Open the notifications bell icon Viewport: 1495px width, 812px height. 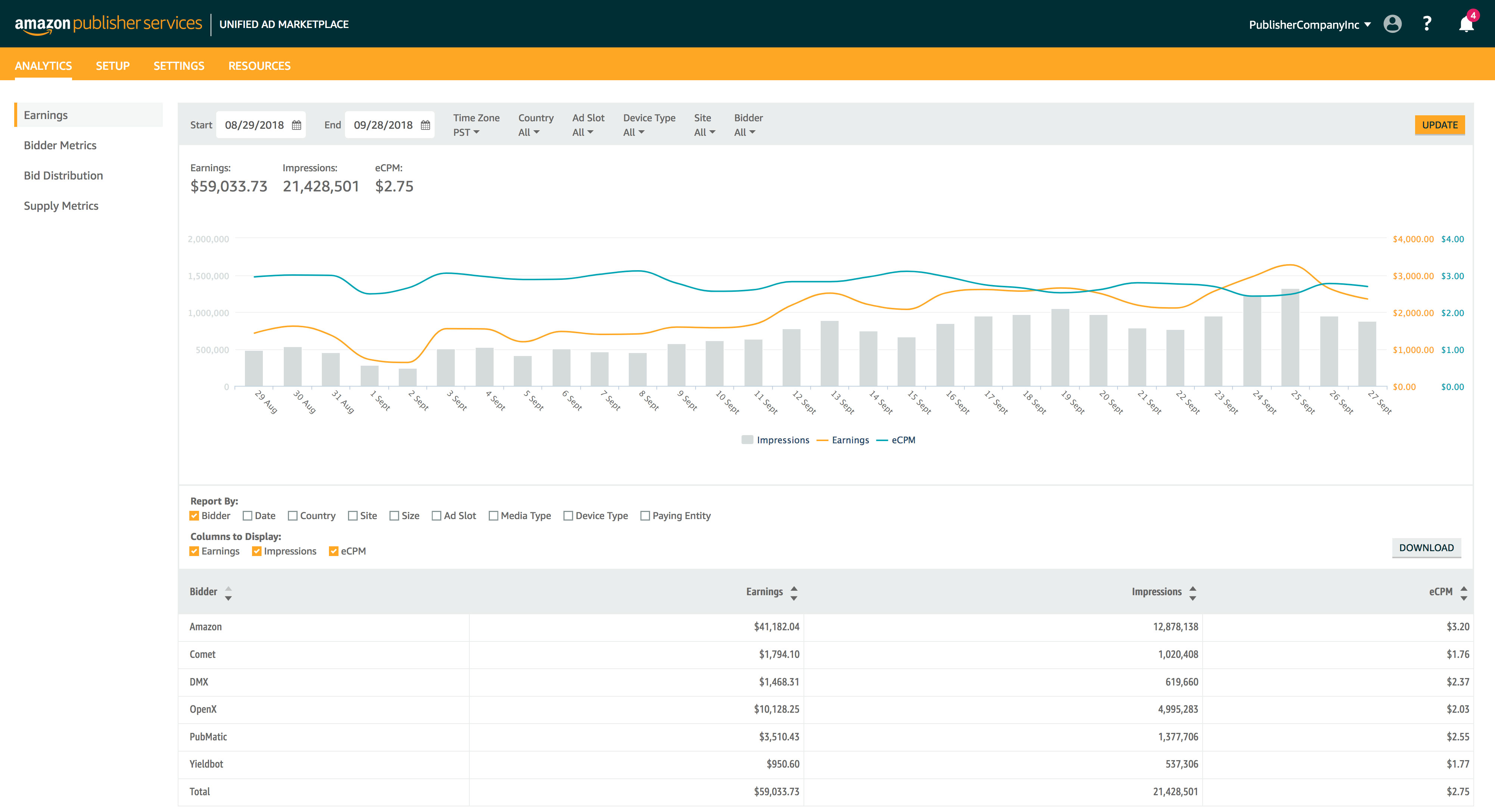click(1466, 24)
